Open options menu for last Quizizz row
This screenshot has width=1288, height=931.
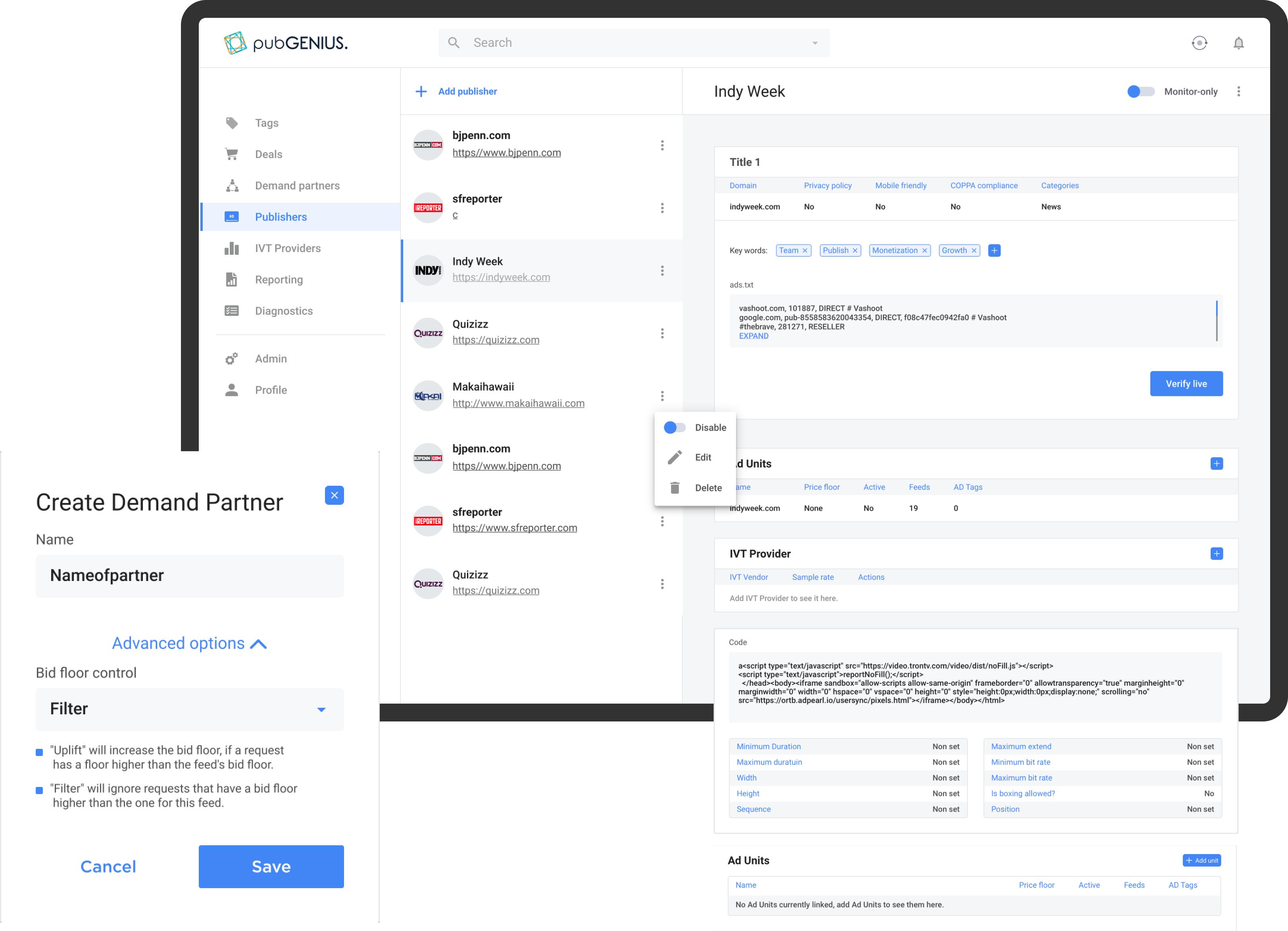[x=662, y=583]
